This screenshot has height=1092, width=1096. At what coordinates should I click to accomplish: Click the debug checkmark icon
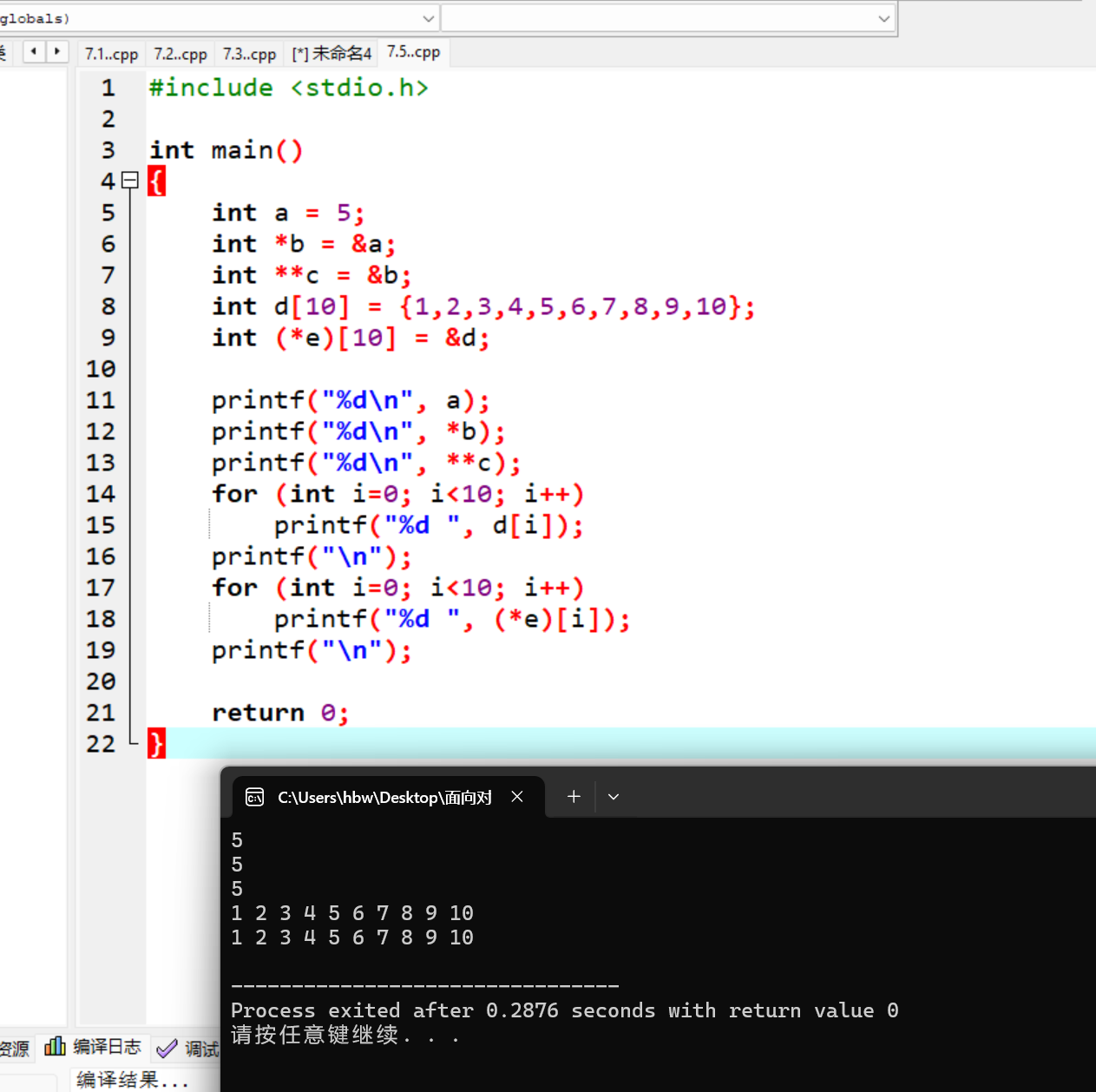click(x=167, y=1049)
